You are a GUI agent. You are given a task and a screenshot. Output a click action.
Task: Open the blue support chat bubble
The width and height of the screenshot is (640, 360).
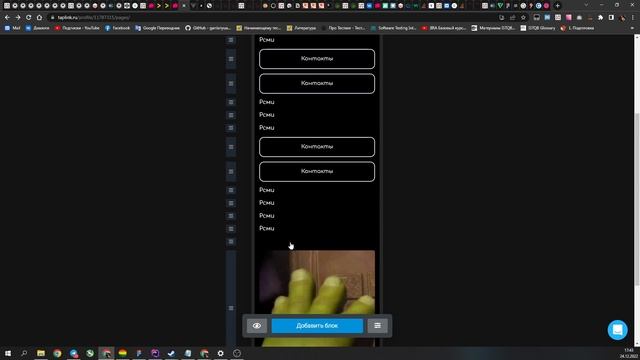tap(617, 330)
